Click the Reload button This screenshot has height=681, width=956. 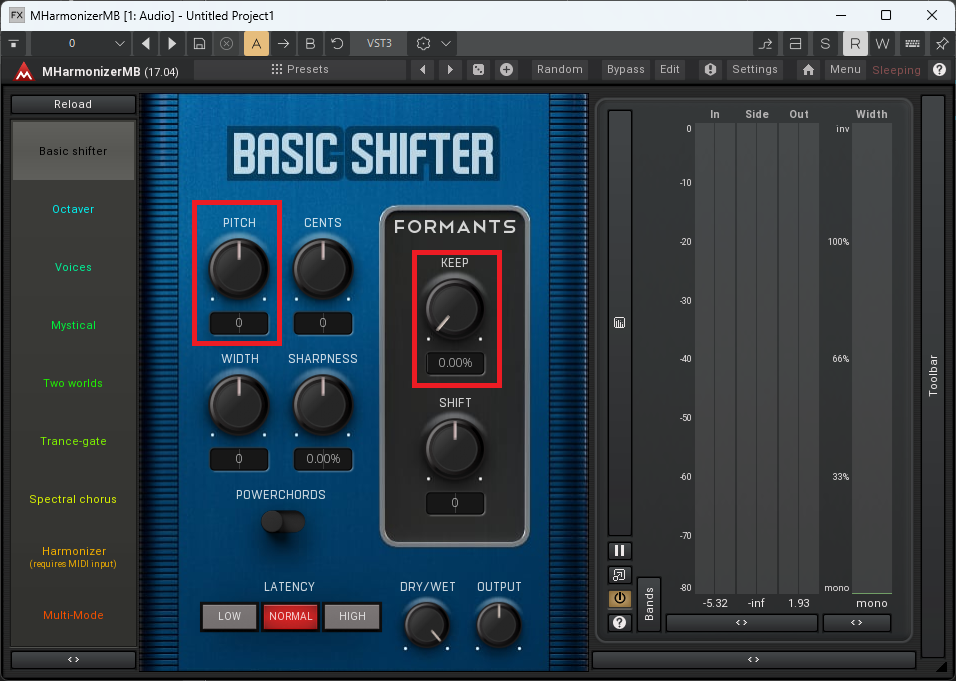pyautogui.click(x=73, y=104)
